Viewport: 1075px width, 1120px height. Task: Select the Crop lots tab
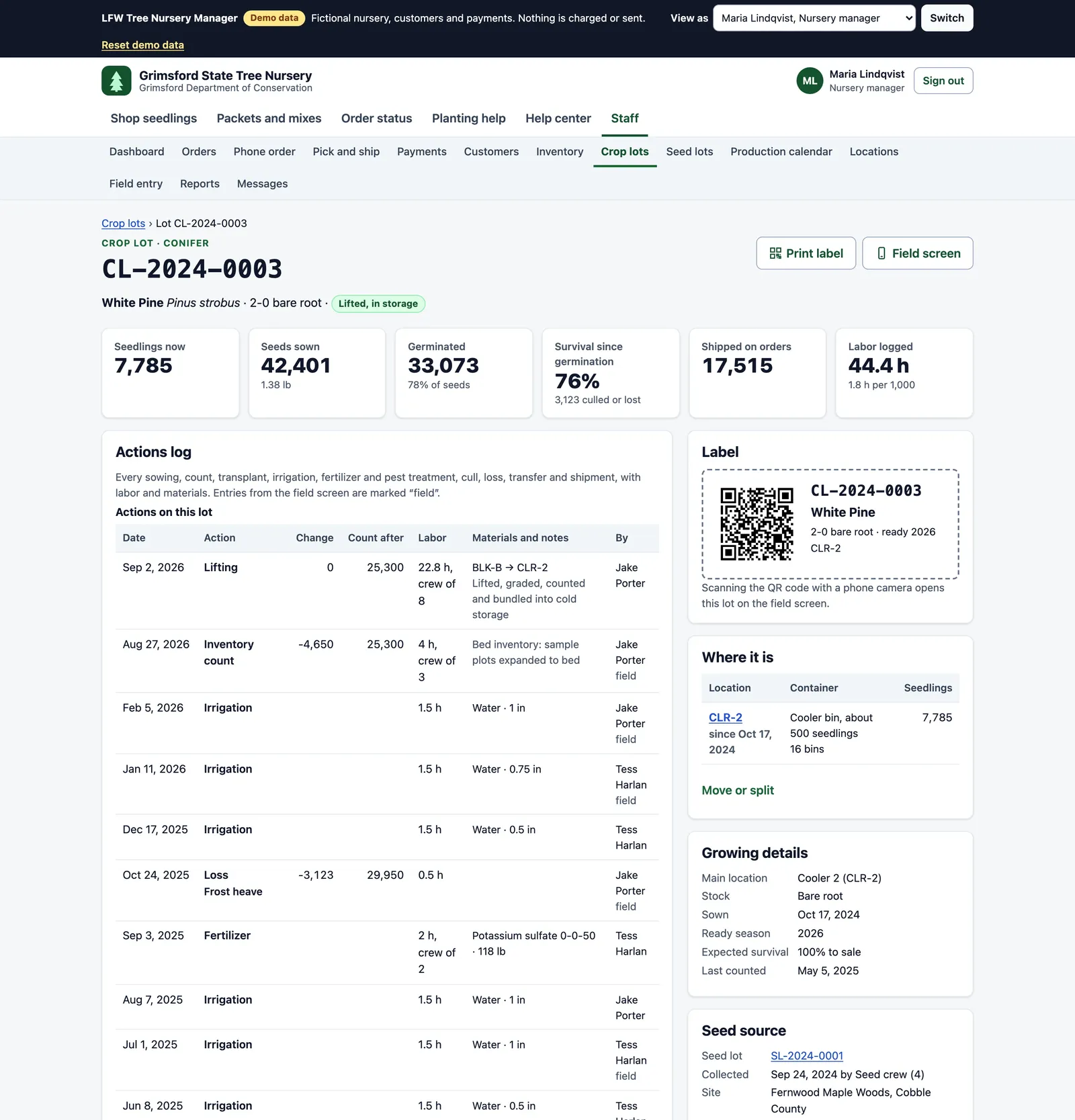pos(625,152)
